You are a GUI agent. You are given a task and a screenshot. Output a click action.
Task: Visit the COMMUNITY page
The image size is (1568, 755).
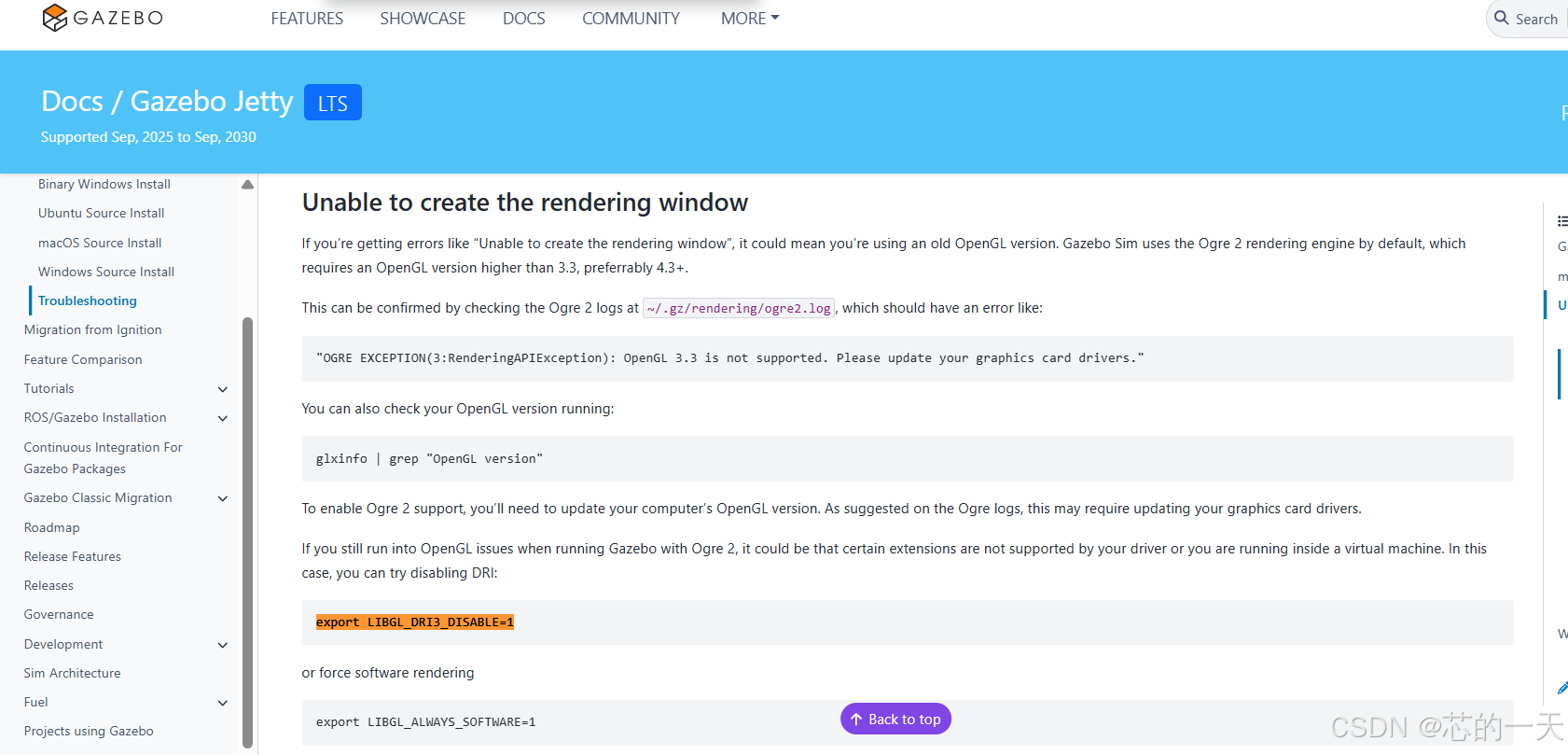point(631,19)
